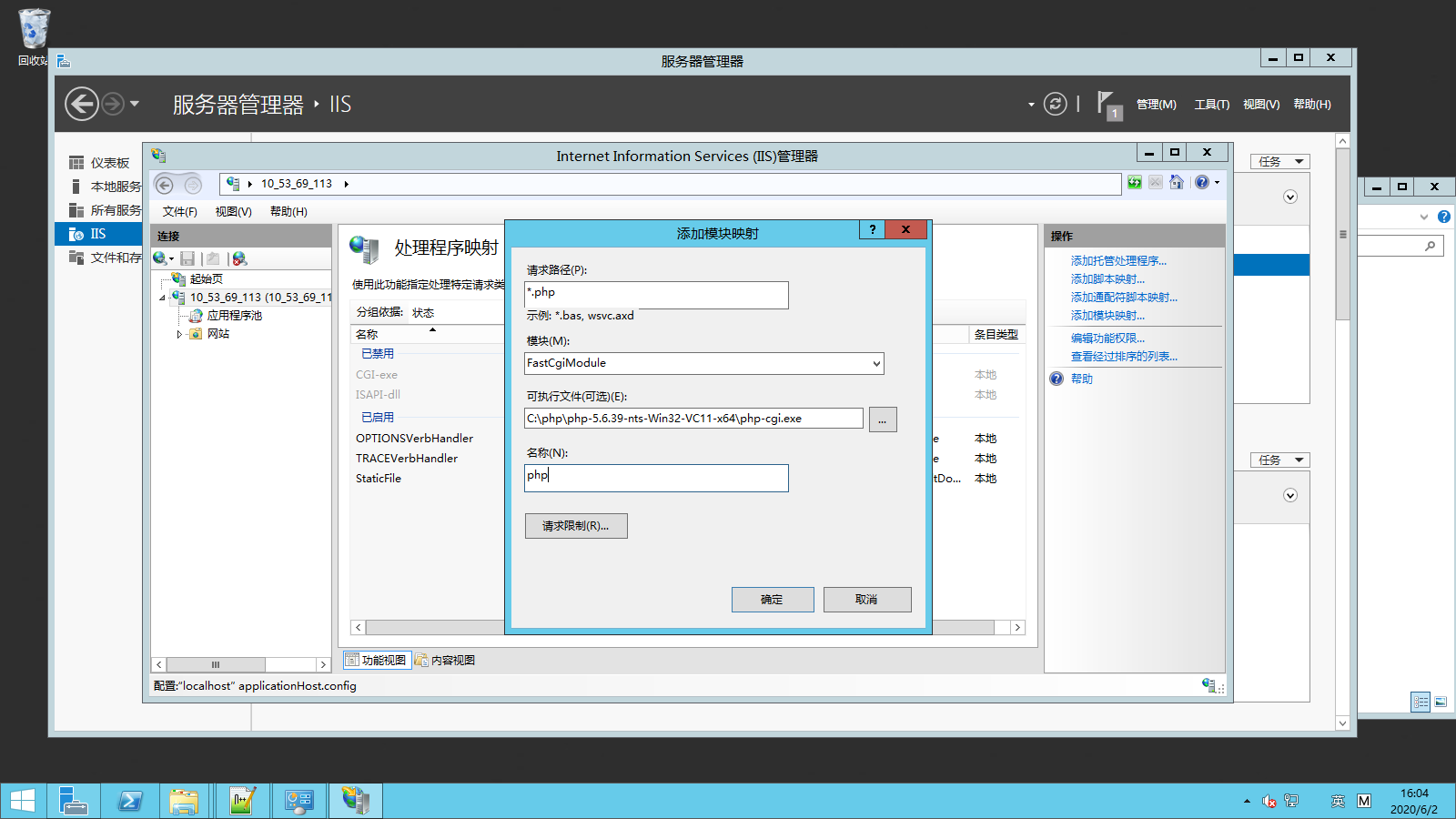
Task: Click the refresh icon in Server Manager header
Action: 1055,104
